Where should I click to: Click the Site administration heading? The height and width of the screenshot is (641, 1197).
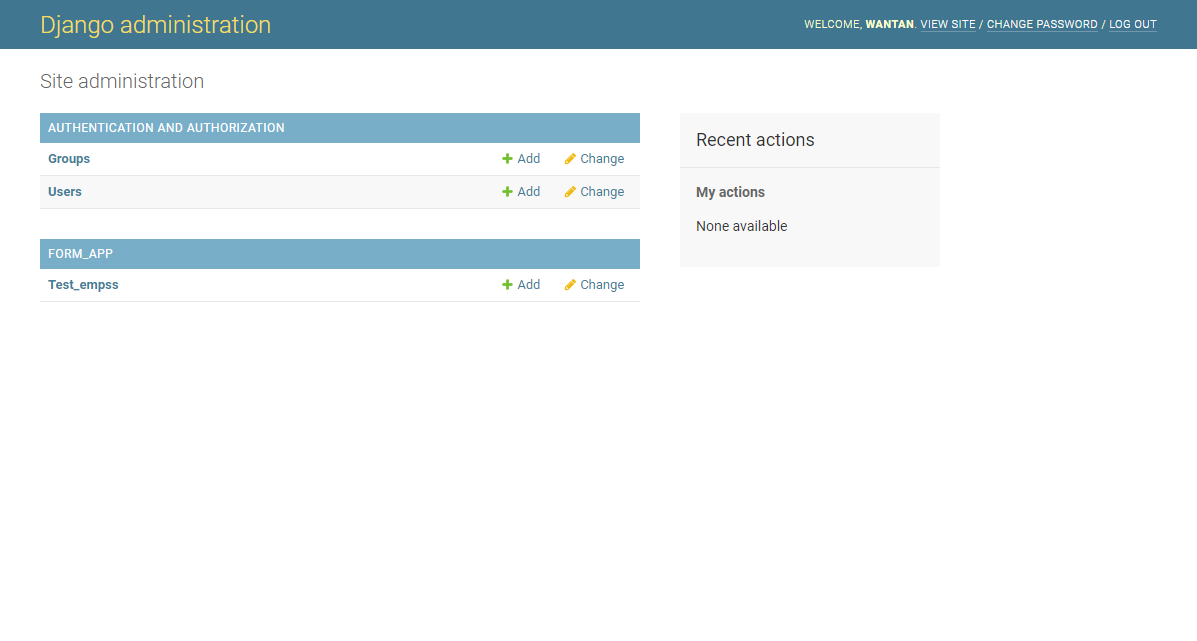click(x=122, y=81)
